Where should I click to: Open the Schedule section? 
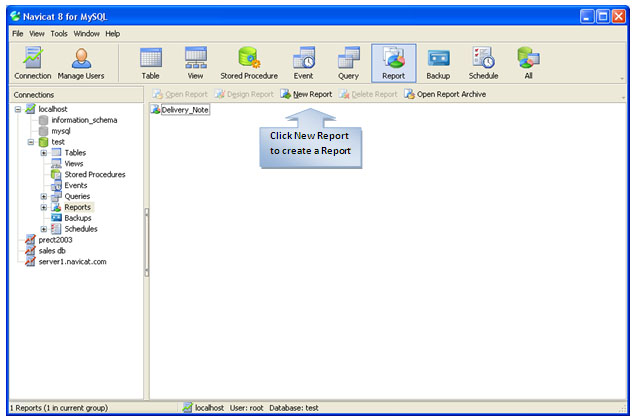tap(483, 63)
